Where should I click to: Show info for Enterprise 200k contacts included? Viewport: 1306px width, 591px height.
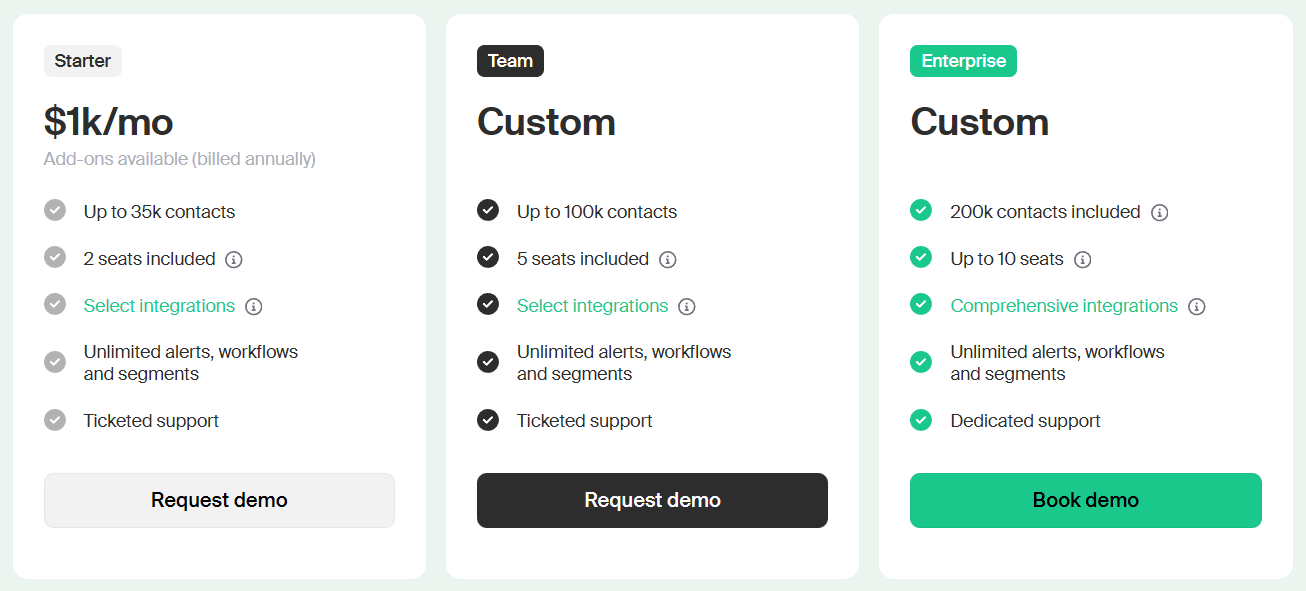(1160, 213)
